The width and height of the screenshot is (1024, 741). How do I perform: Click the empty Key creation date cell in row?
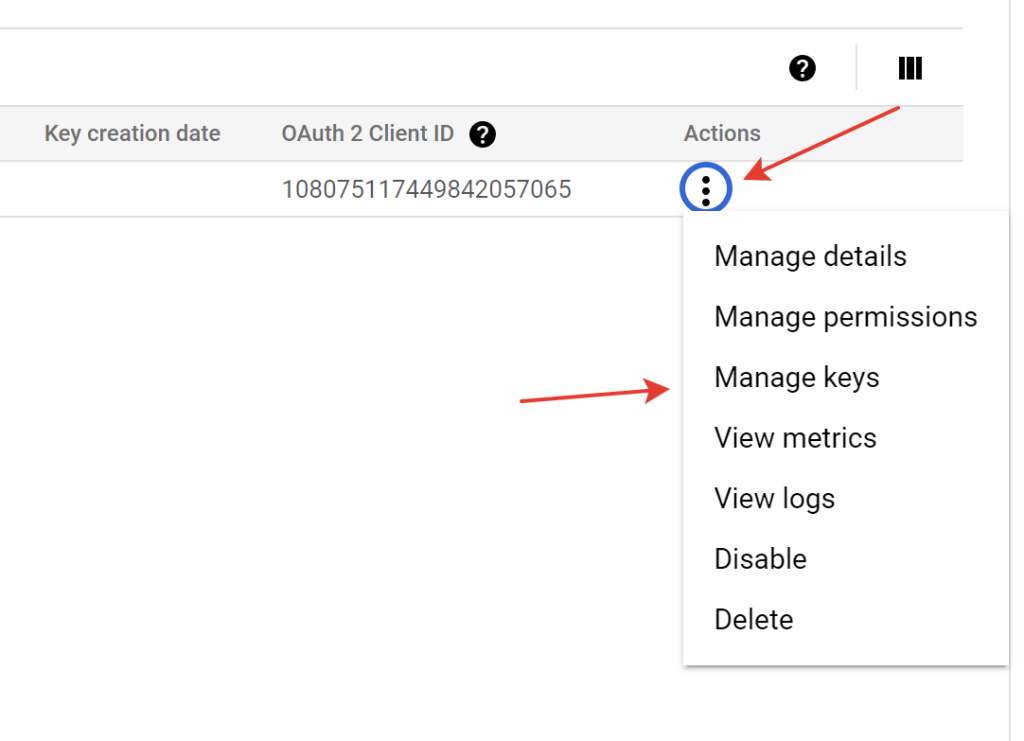click(x=133, y=189)
